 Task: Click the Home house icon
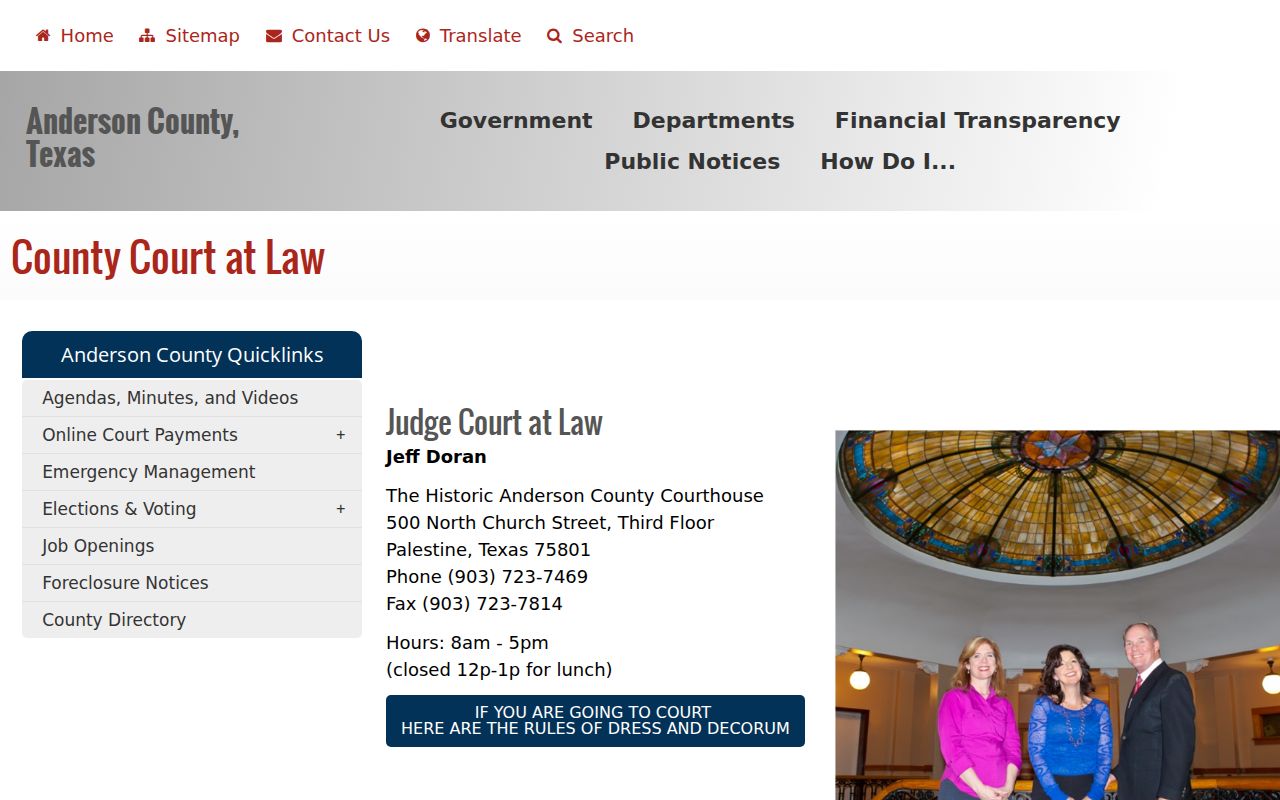click(43, 36)
